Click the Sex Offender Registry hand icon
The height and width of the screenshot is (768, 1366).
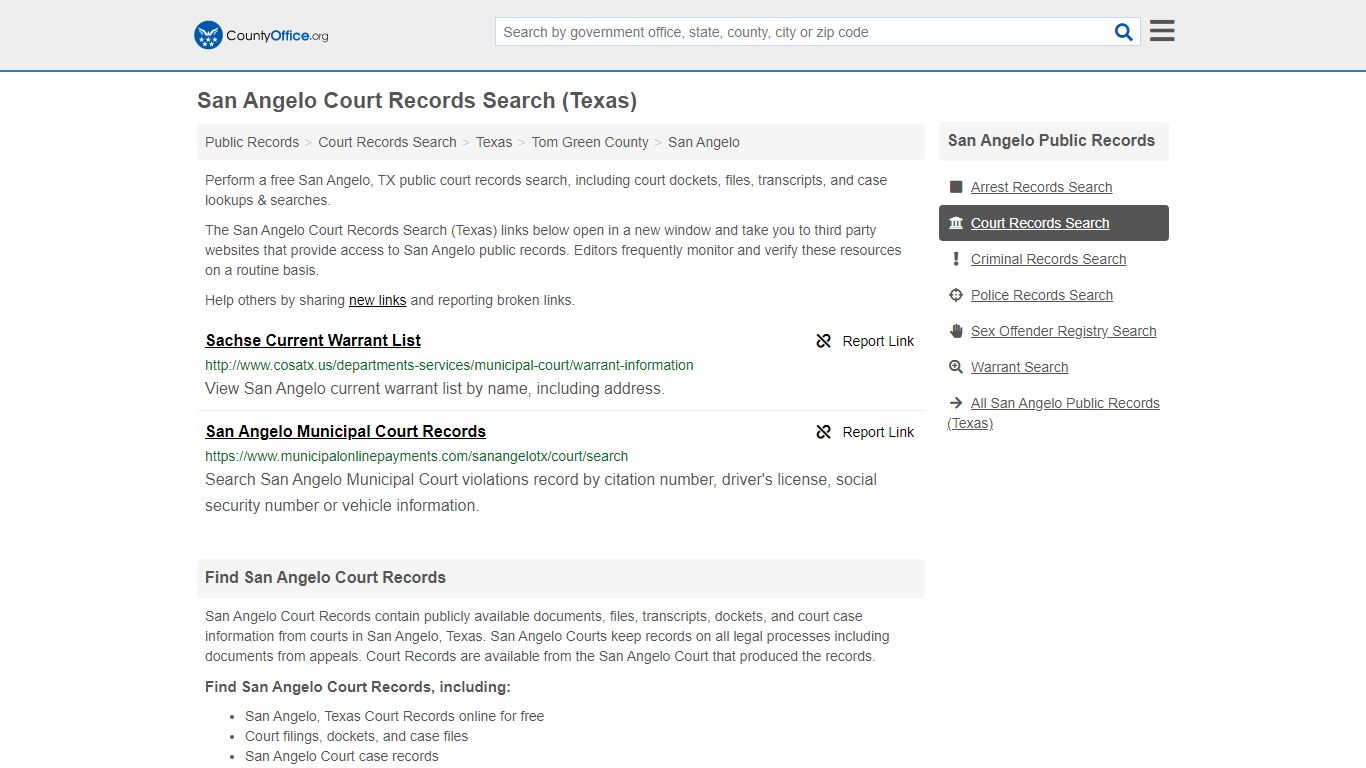pyautogui.click(x=956, y=331)
